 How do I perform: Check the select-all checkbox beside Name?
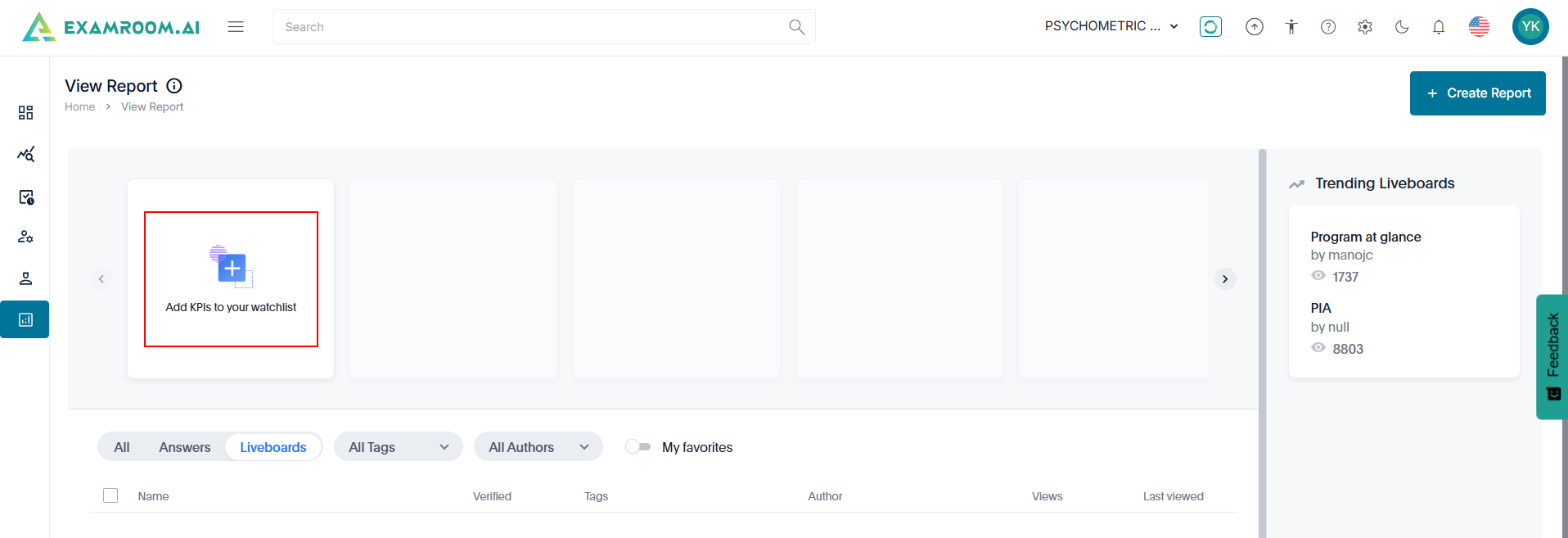pyautogui.click(x=110, y=495)
